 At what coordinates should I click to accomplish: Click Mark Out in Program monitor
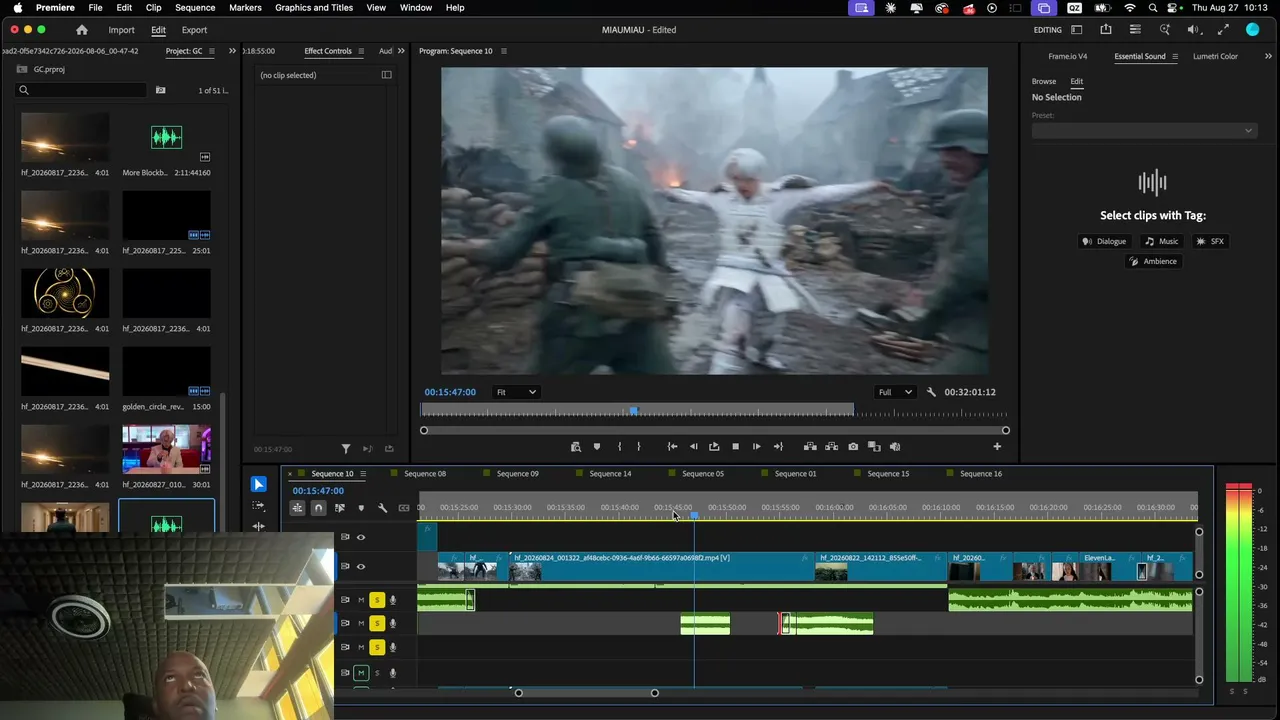pyautogui.click(x=639, y=447)
